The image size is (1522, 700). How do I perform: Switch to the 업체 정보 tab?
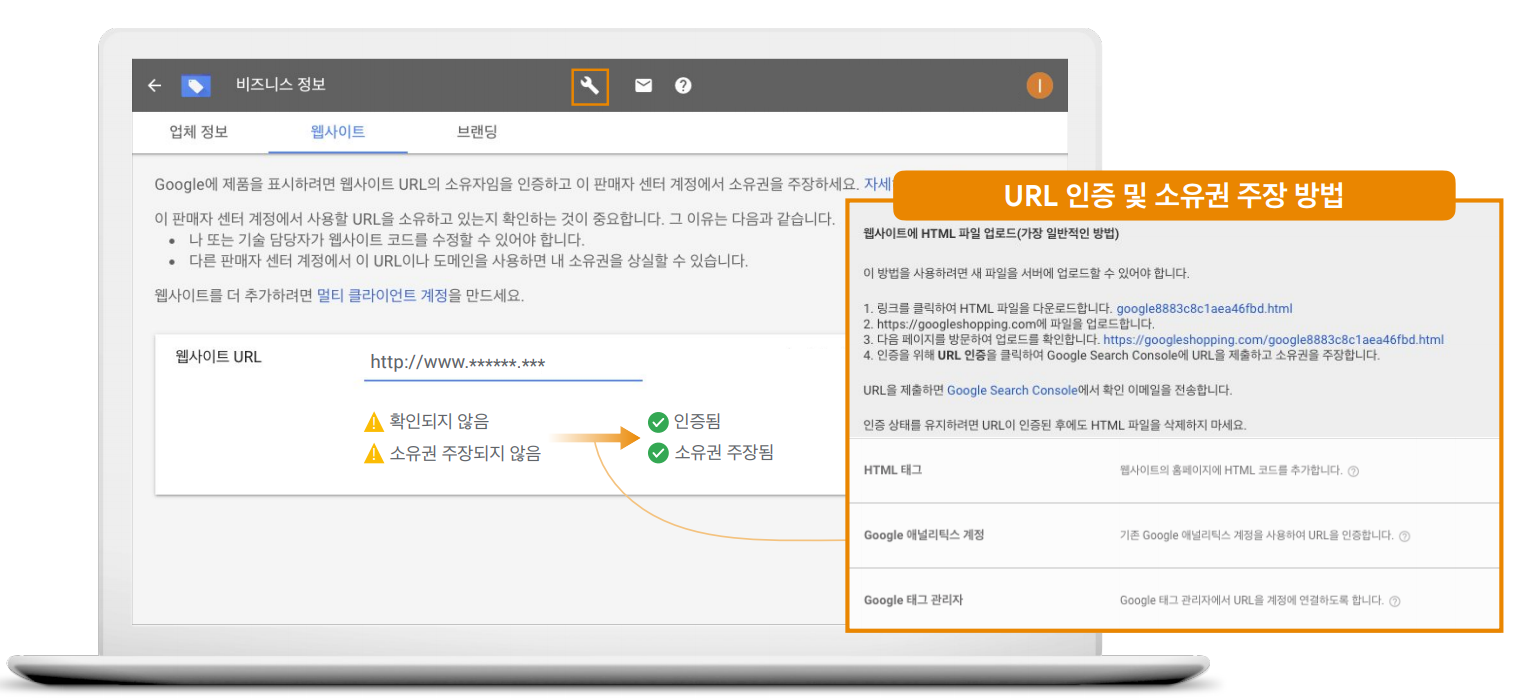[x=199, y=132]
